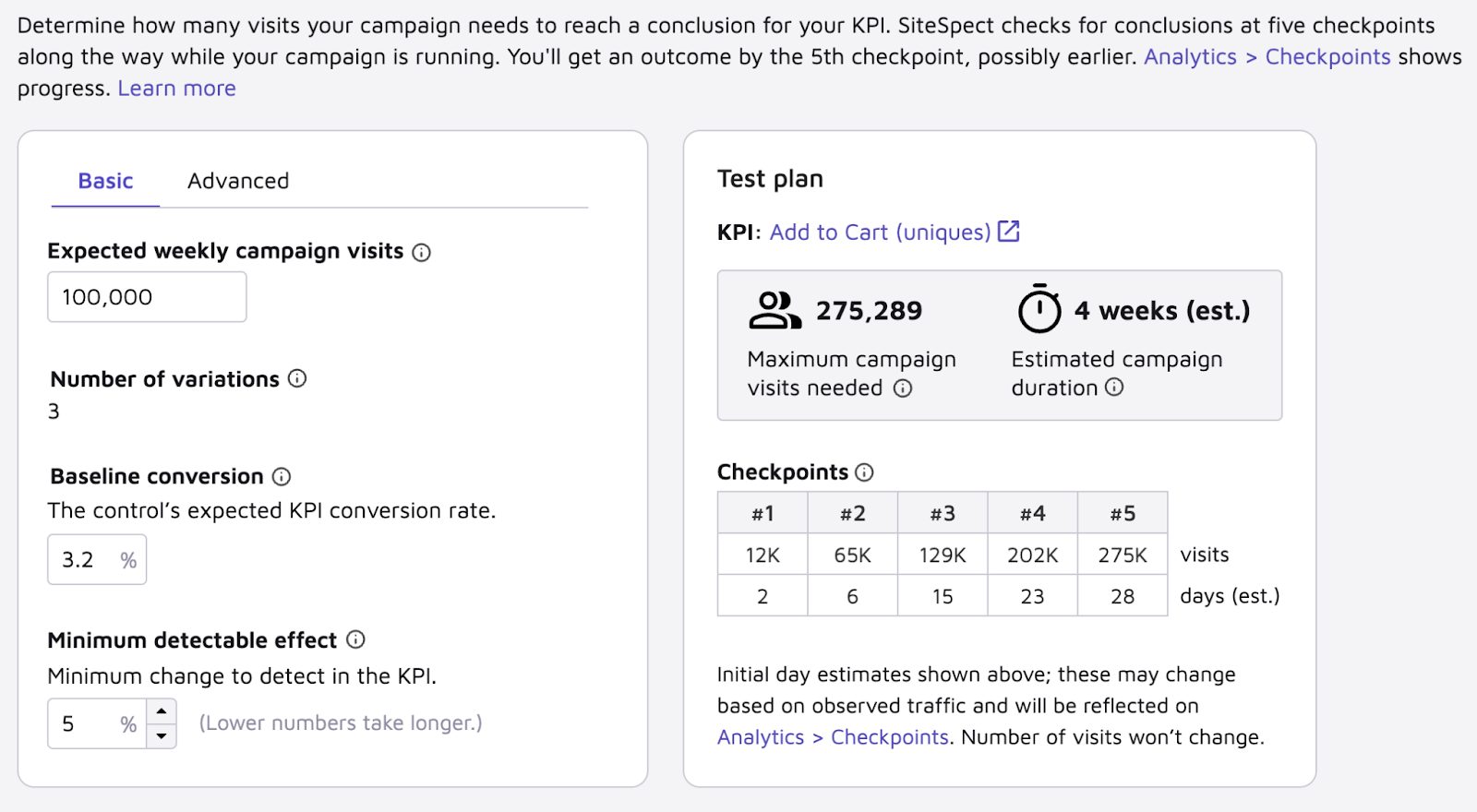The height and width of the screenshot is (812, 1477).
Task: Click the minimum detectable effect value field
Action: [97, 724]
